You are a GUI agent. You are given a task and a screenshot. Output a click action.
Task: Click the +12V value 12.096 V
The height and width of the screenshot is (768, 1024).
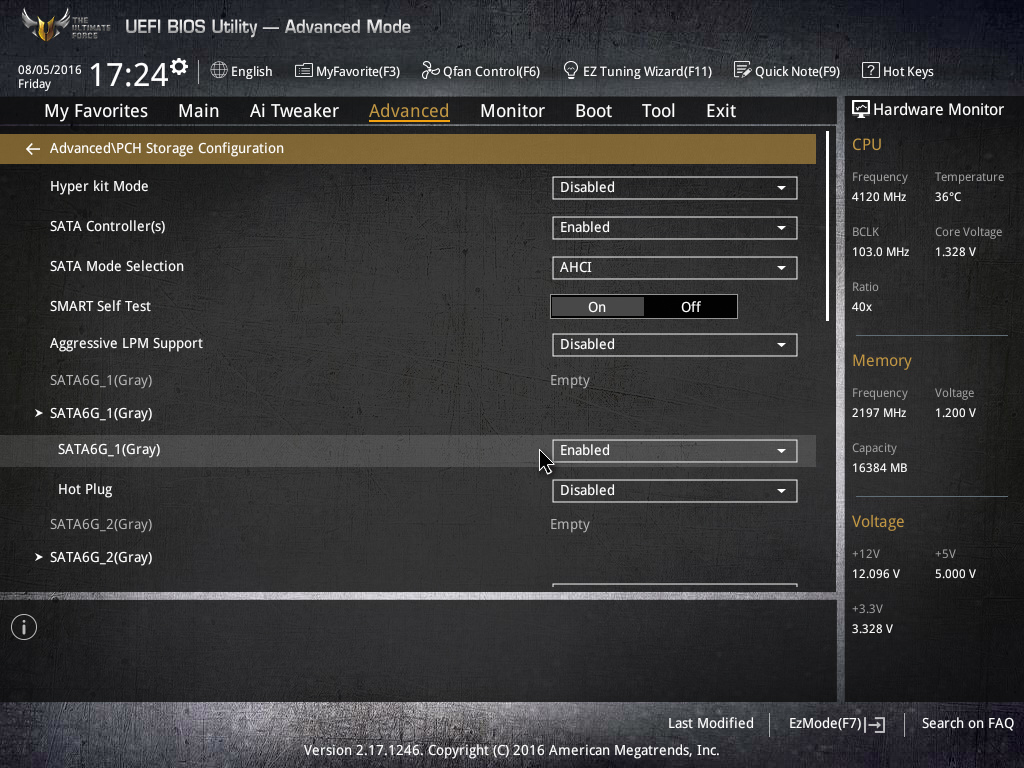(876, 573)
